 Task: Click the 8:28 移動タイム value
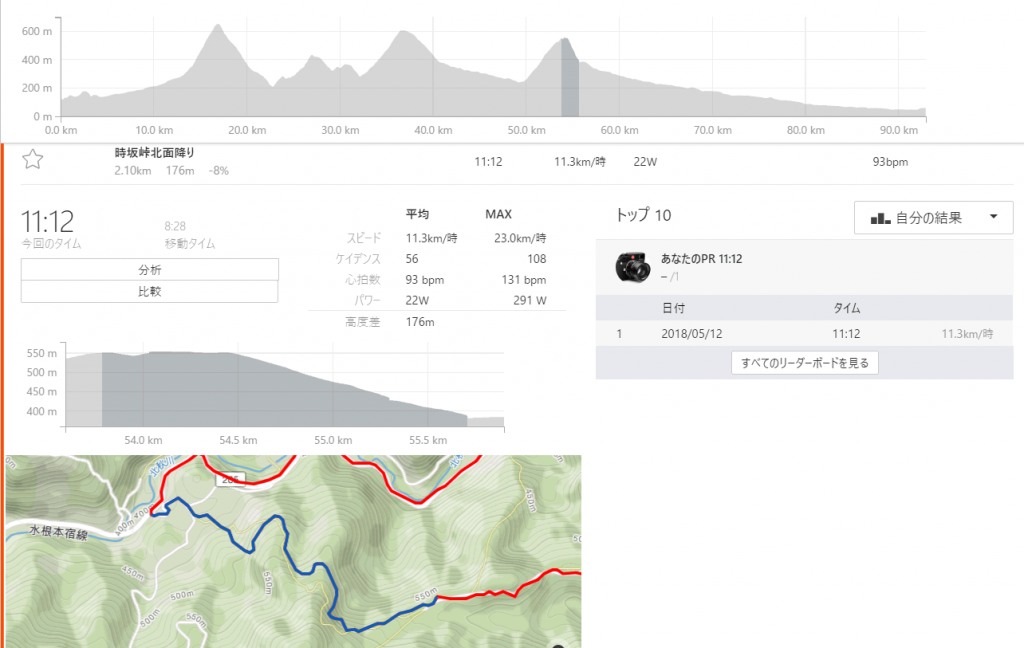[178, 226]
